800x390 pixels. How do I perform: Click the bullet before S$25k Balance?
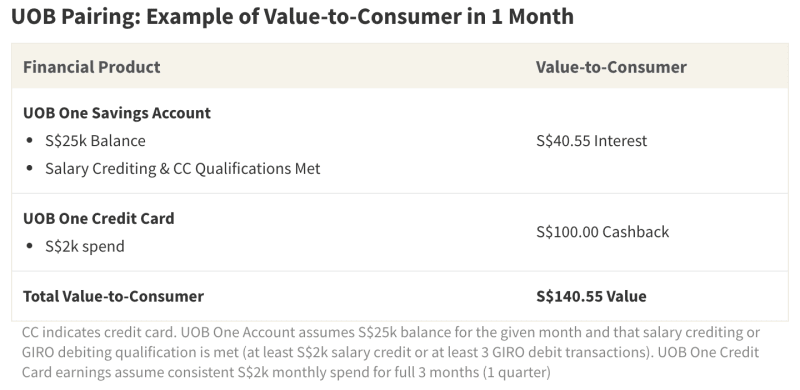pos(30,141)
